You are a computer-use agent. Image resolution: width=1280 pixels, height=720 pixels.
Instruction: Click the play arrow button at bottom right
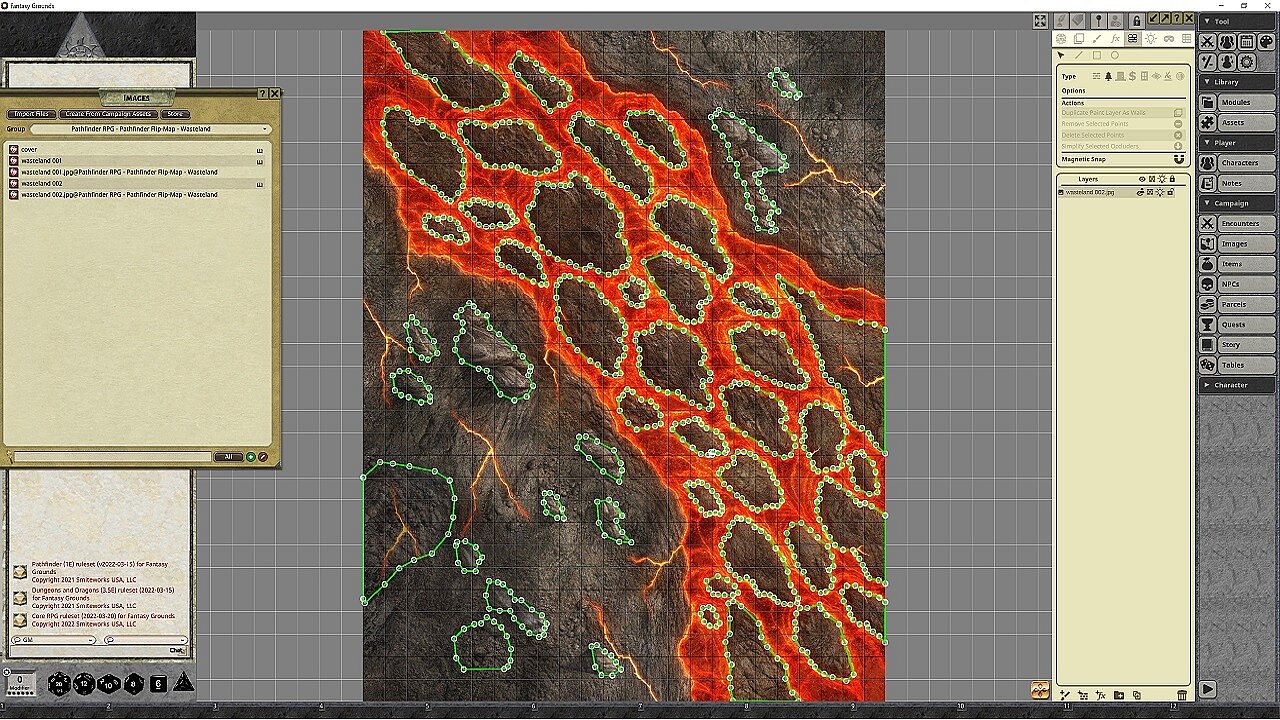click(1208, 689)
